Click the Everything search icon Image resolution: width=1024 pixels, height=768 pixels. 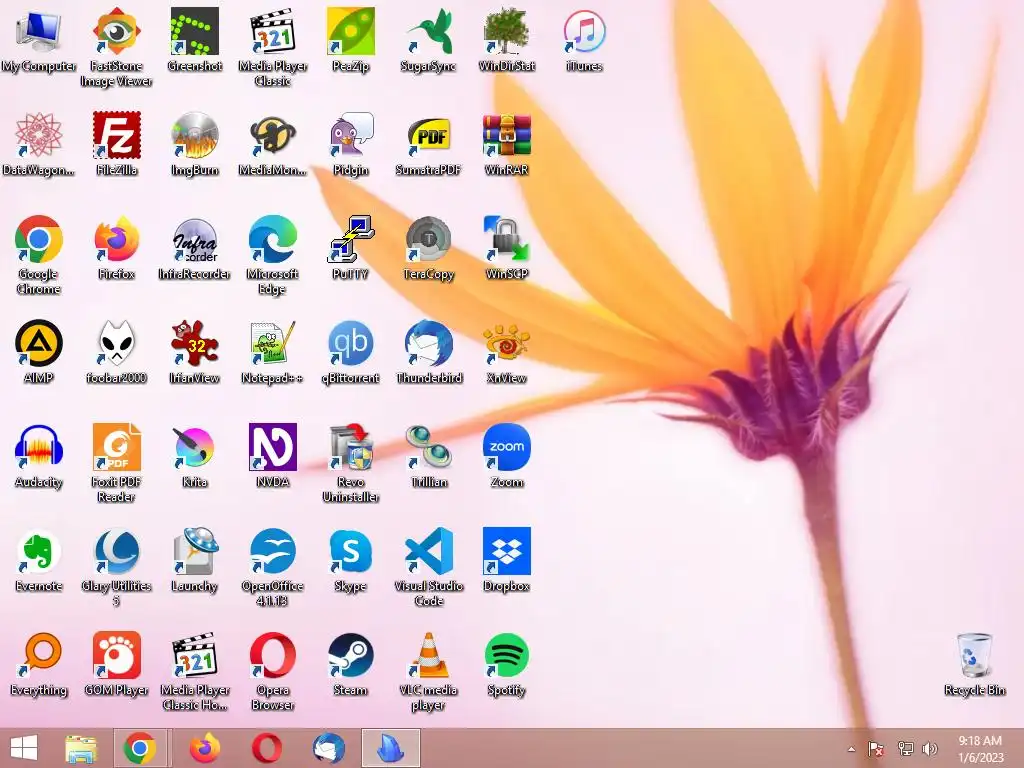(x=39, y=654)
